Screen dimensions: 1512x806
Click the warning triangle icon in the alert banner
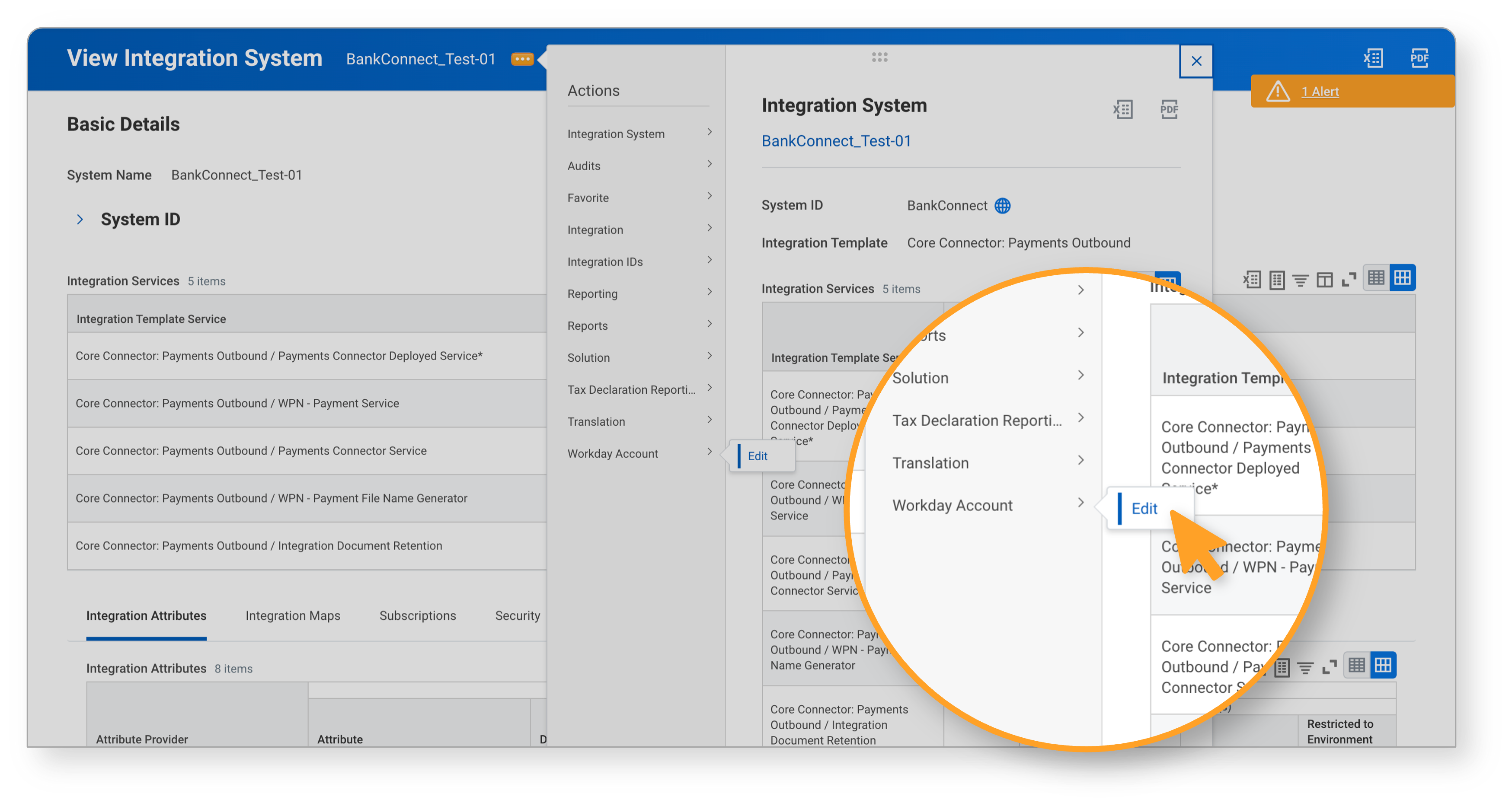click(1277, 92)
